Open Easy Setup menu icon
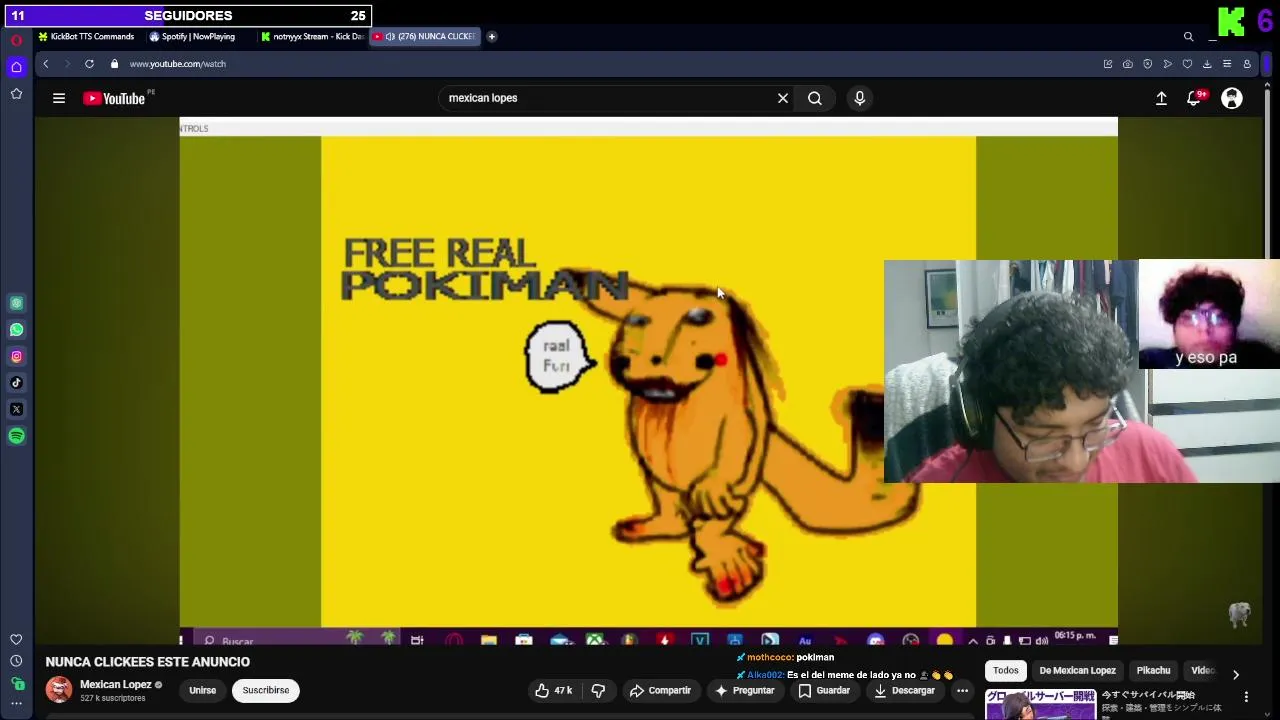 click(1227, 64)
